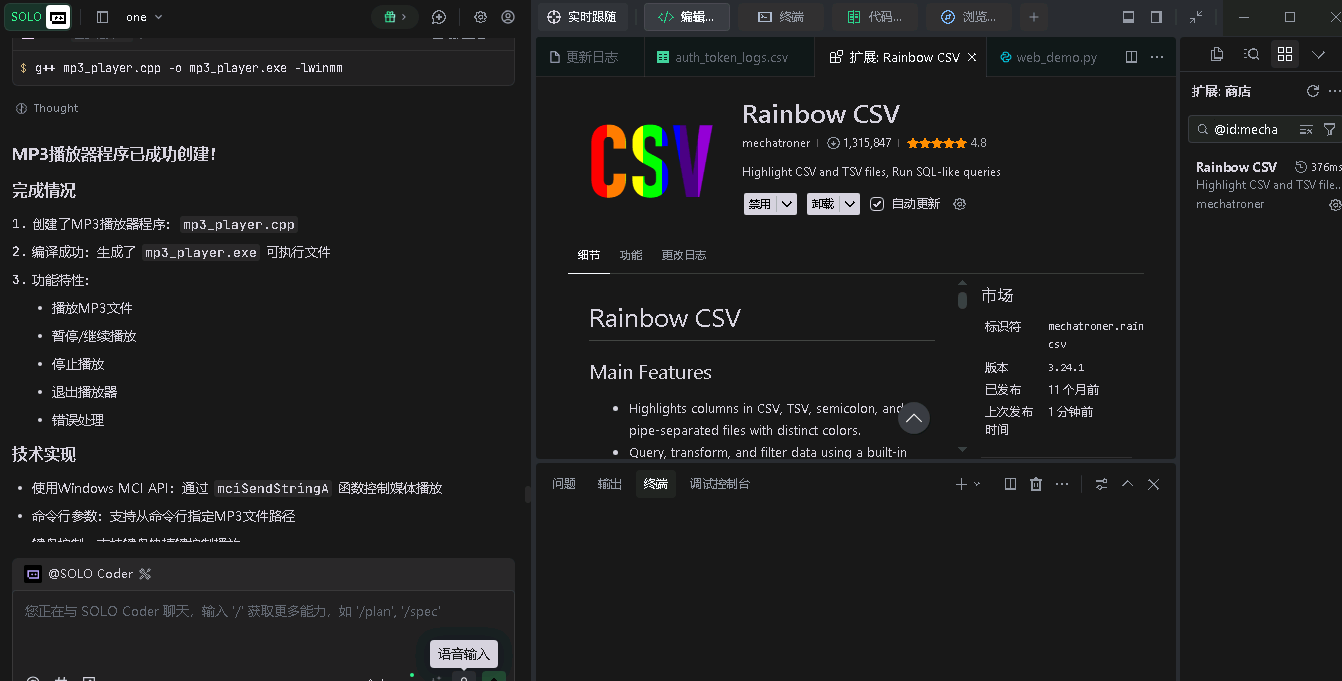The height and width of the screenshot is (681, 1342).
Task: Open the file explorer icon in sidebar
Action: tap(1217, 54)
